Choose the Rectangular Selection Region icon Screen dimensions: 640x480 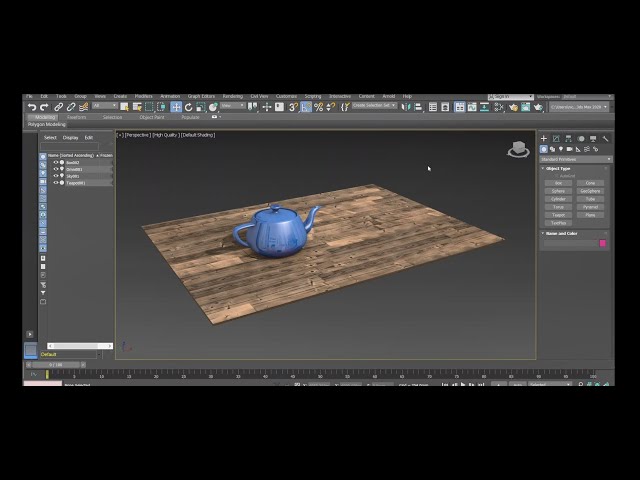[x=149, y=107]
